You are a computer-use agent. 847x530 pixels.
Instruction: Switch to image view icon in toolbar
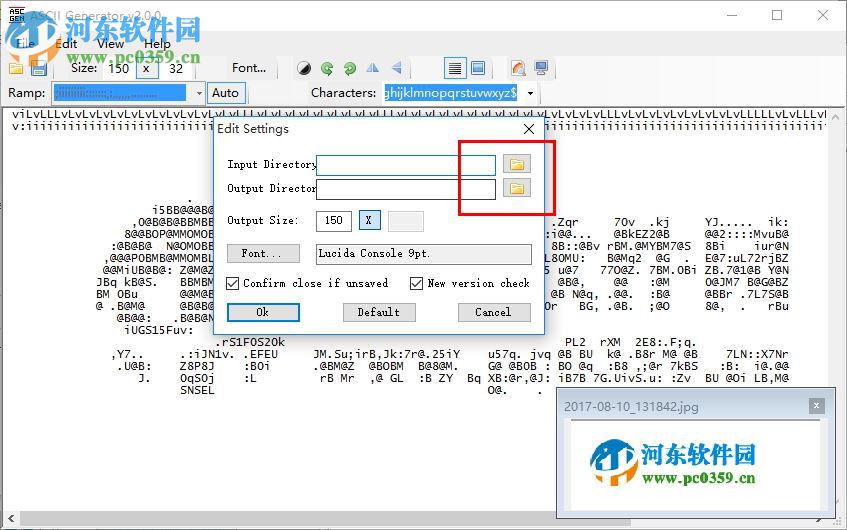(x=478, y=68)
